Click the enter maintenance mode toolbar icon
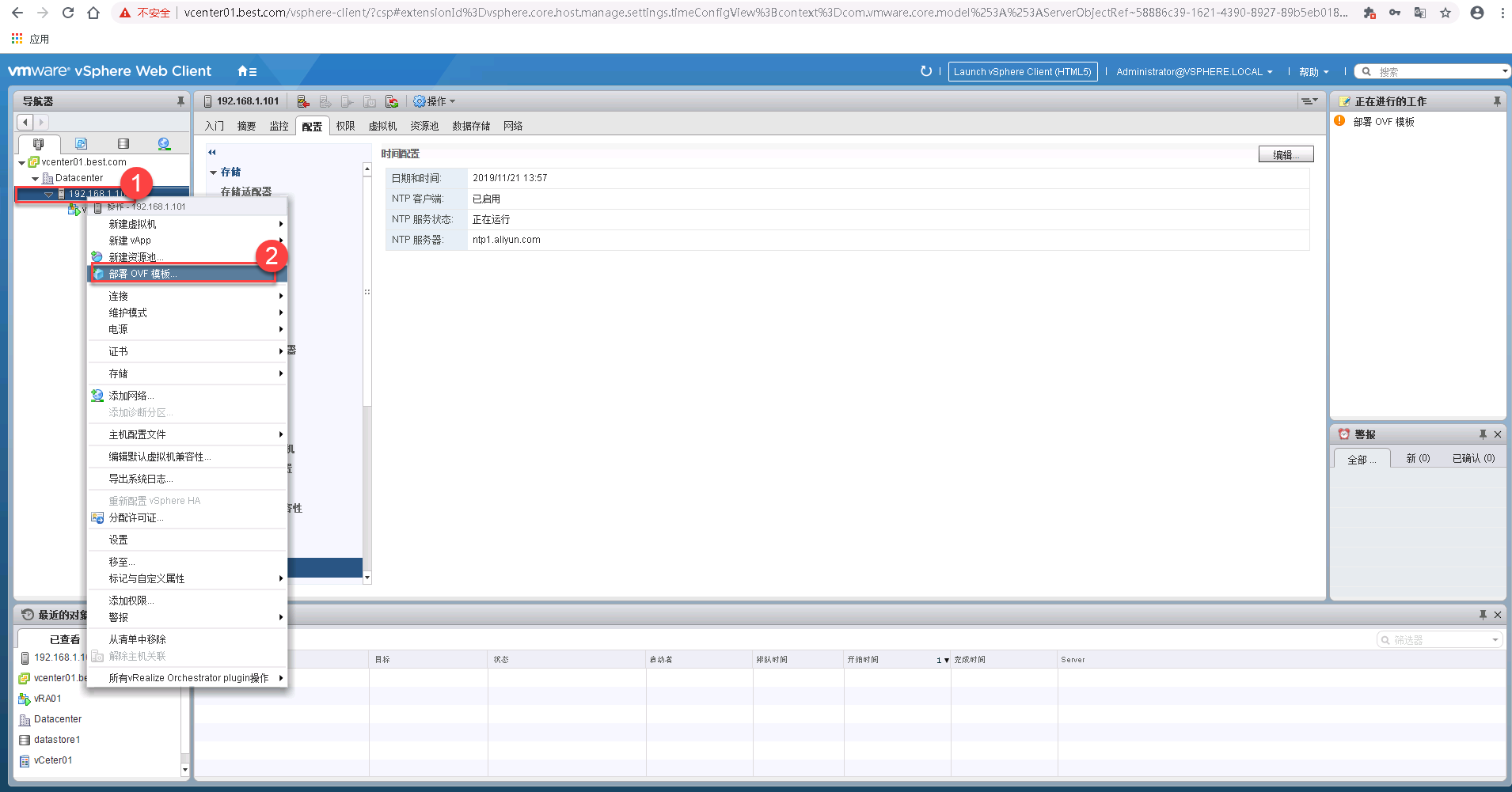This screenshot has width=1512, height=792. click(x=303, y=101)
